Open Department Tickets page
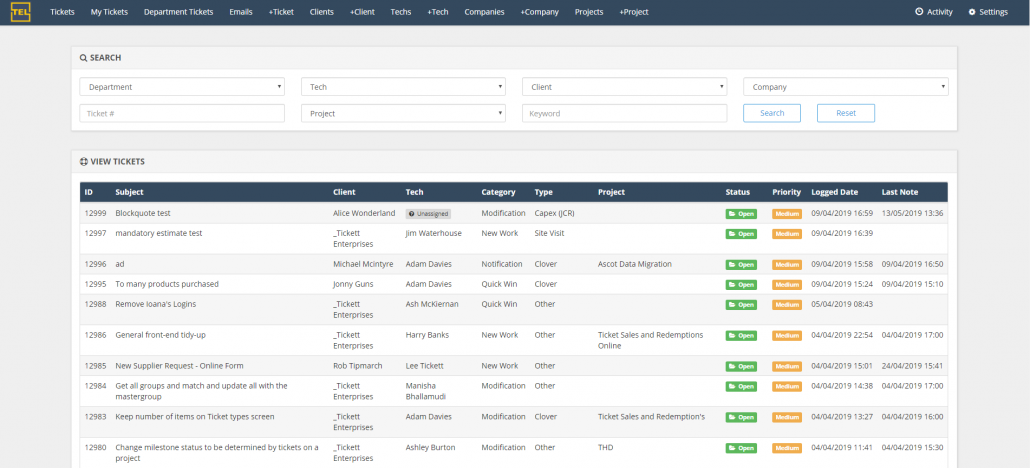The width and height of the screenshot is (1030, 468). (179, 12)
